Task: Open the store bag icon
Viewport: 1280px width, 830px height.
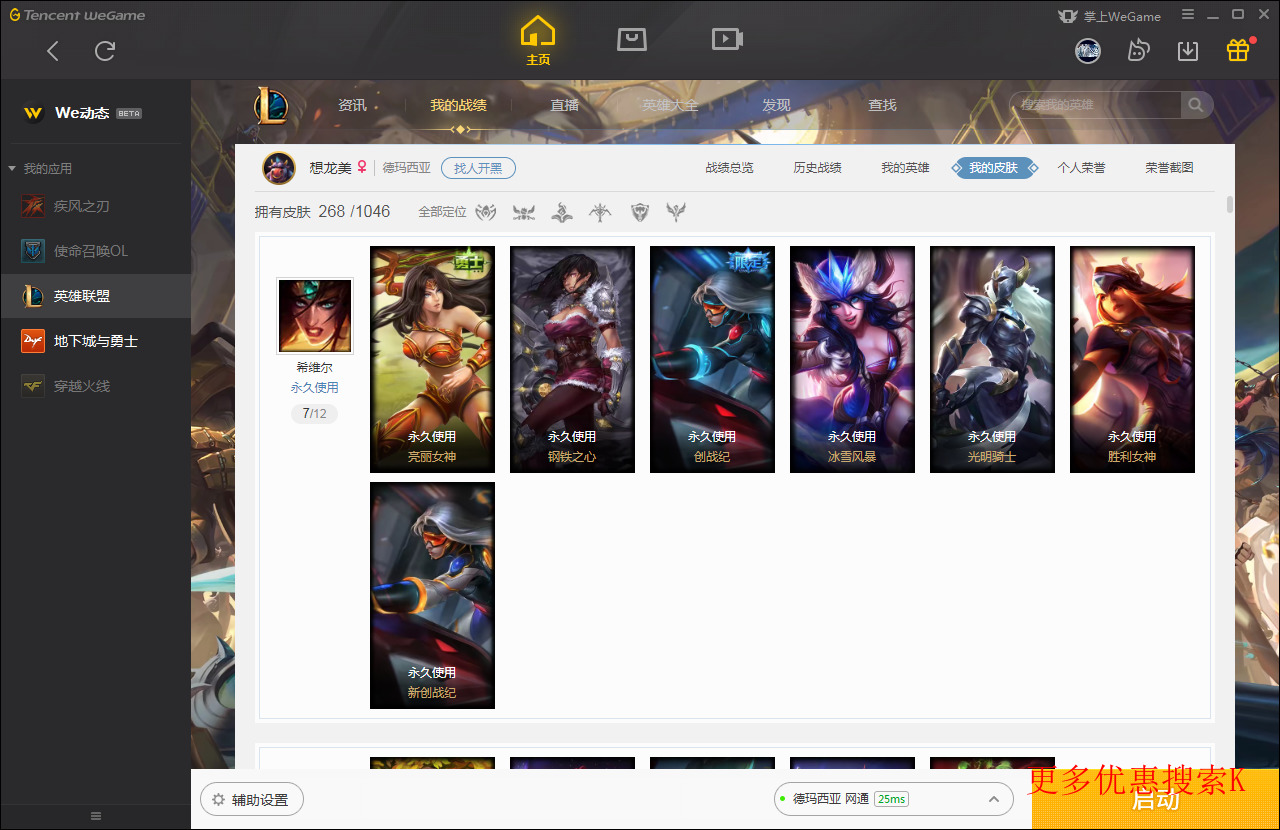Action: point(631,39)
